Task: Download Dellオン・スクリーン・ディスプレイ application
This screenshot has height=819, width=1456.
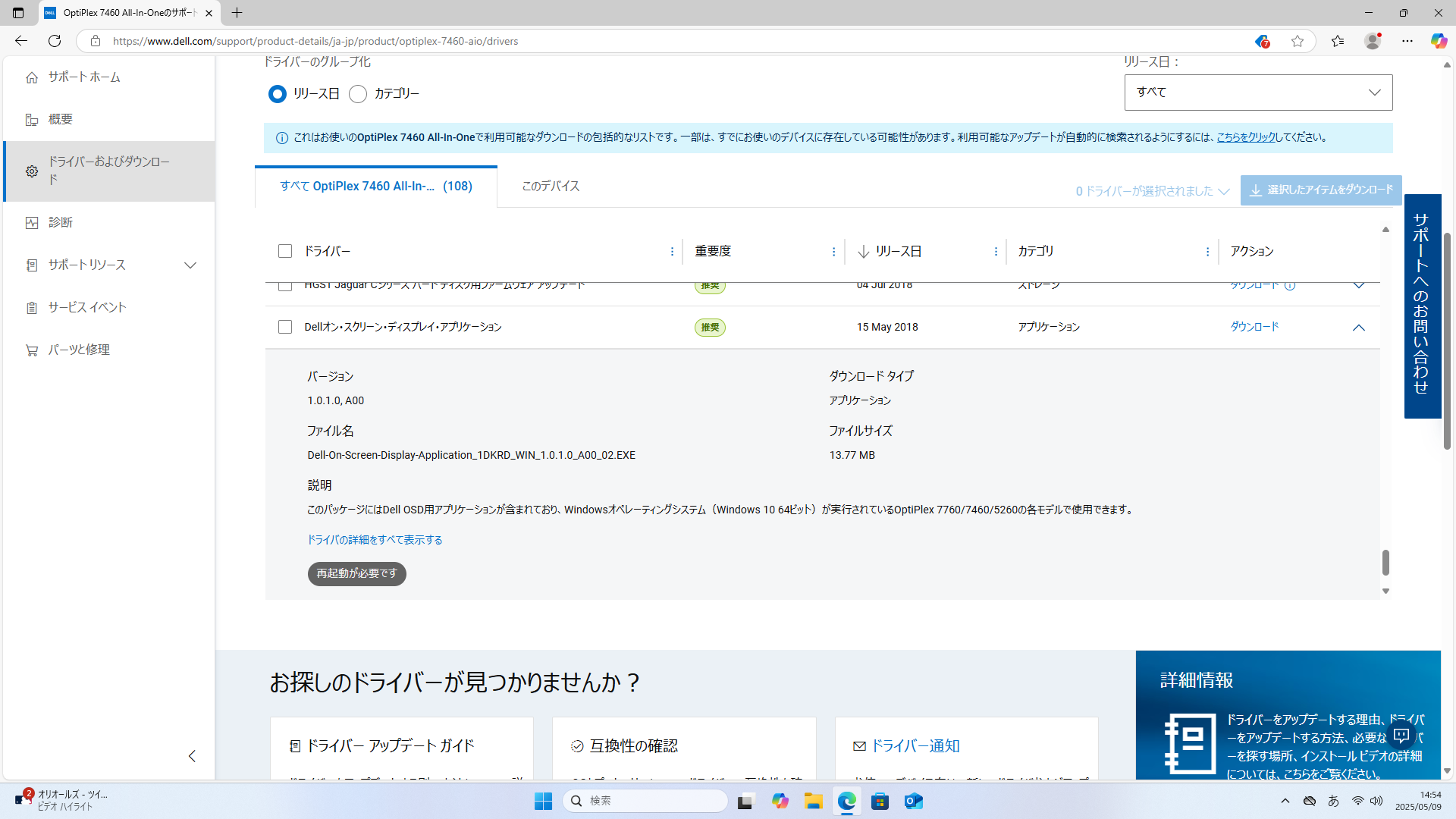Action: point(1254,327)
